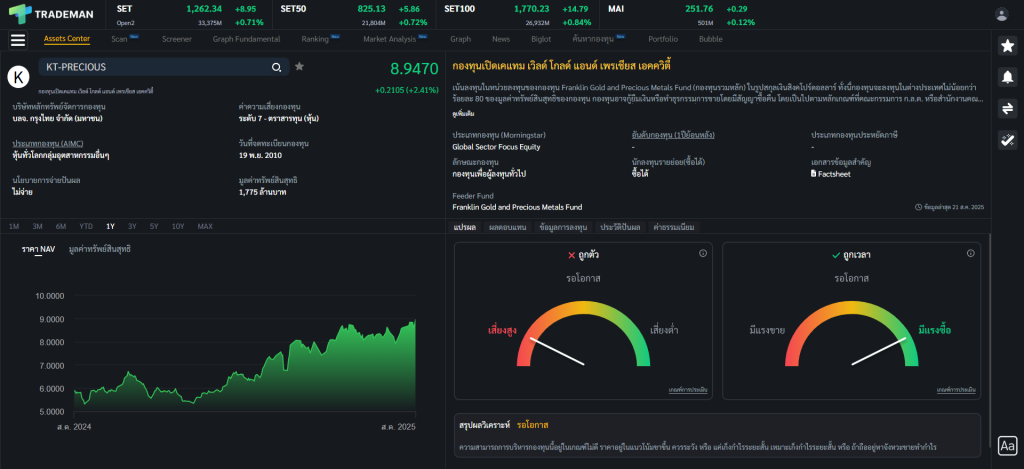The height and width of the screenshot is (469, 1024).
Task: Open เกณฑ์การประเมิน link under ถูกเวลา gauge
Action: click(956, 390)
